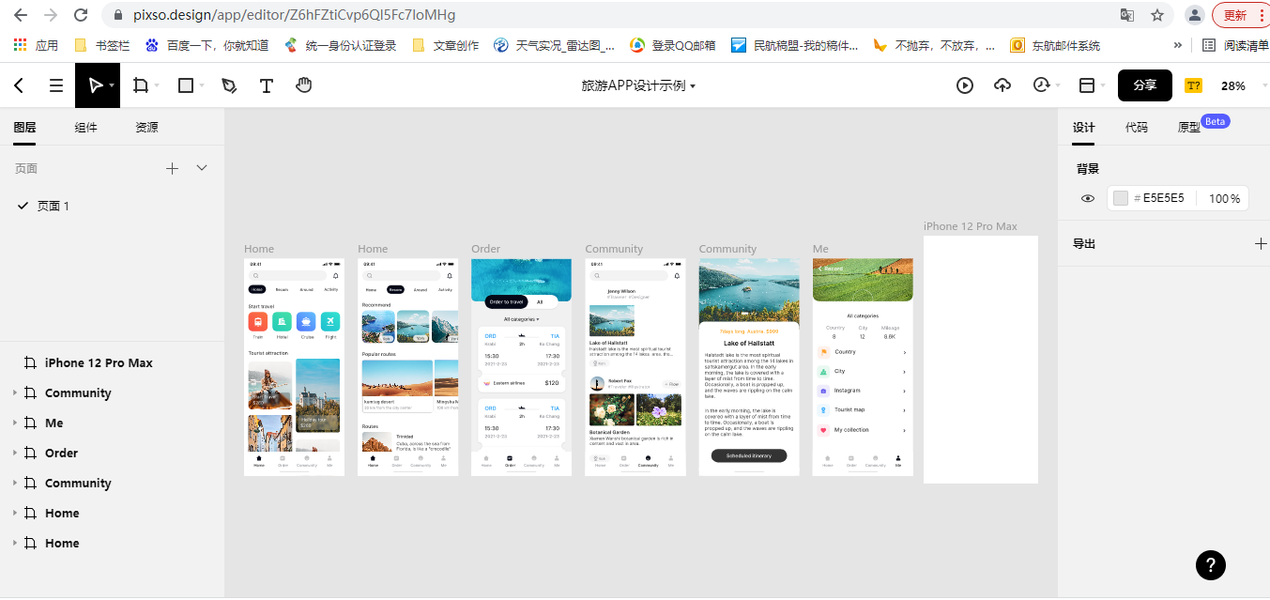Expand the Order layer
The height and width of the screenshot is (600, 1270).
15,453
